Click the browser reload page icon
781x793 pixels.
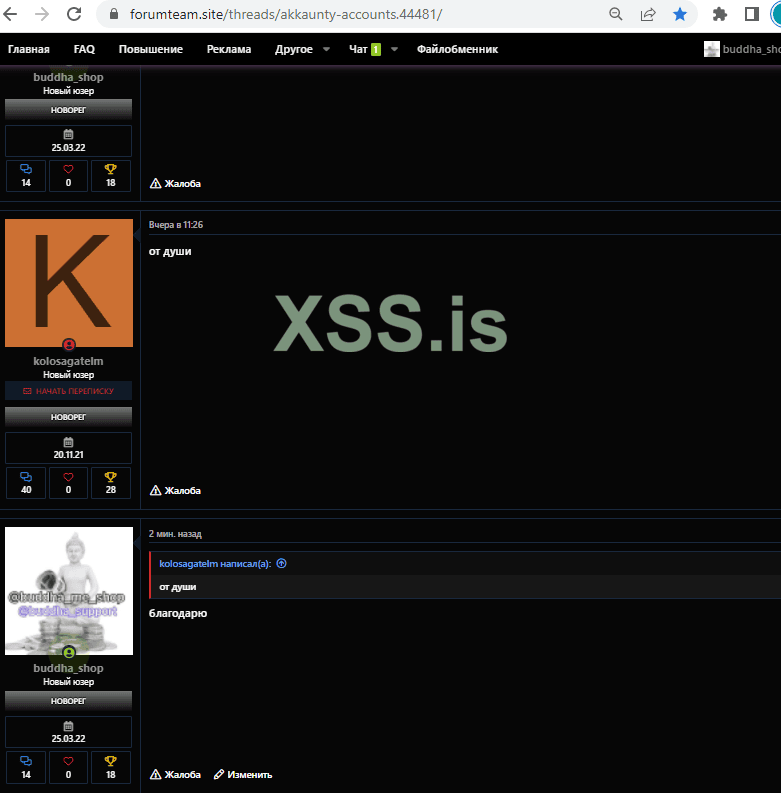click(x=74, y=15)
